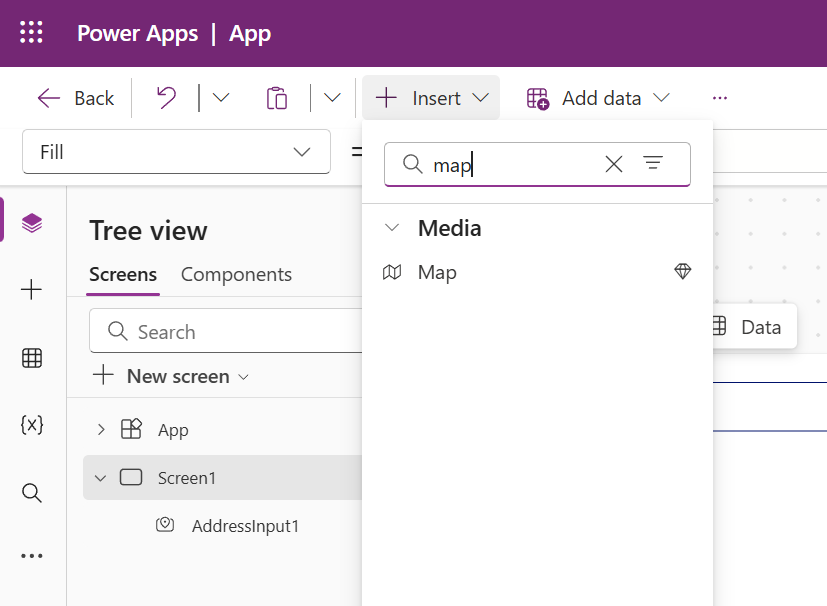Click the Undo icon

tap(167, 98)
